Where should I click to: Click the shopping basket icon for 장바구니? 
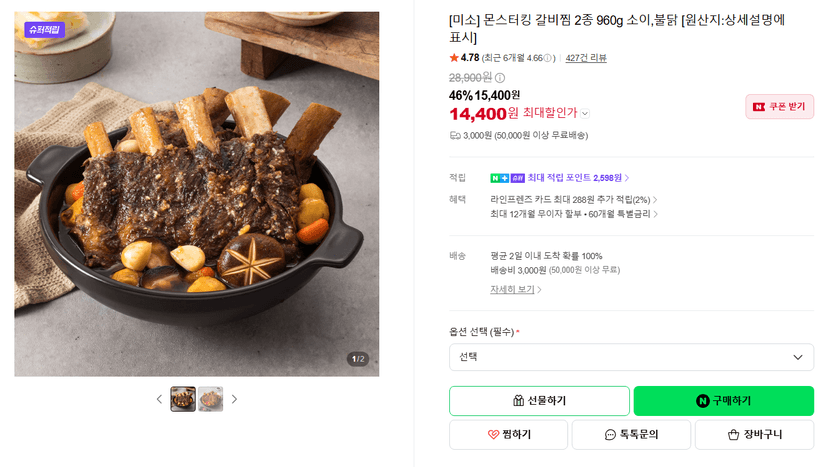pyautogui.click(x=733, y=435)
